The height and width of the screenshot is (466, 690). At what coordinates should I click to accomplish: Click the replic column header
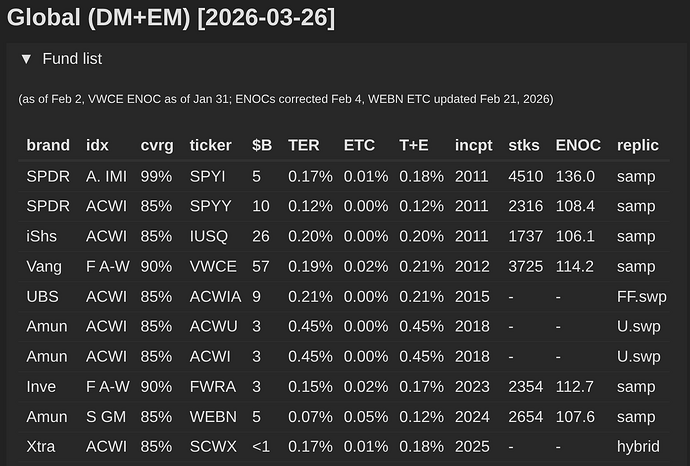click(x=638, y=146)
